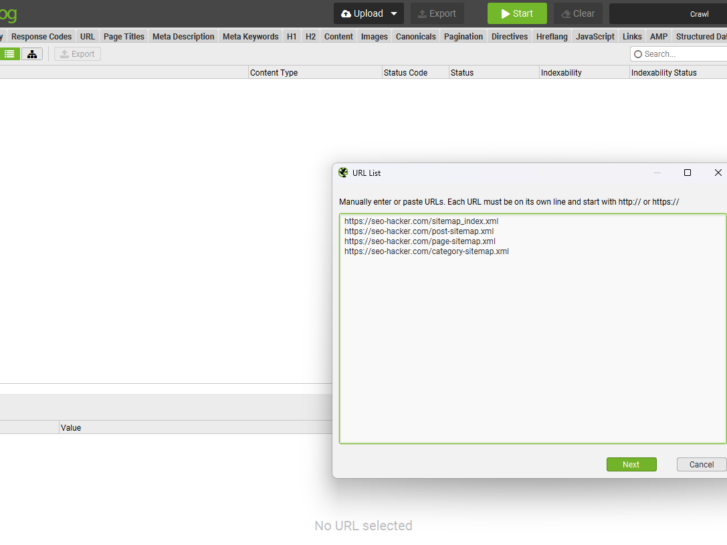Maximize the URL List dialog
Image resolution: width=727 pixels, height=545 pixels.
click(x=688, y=173)
